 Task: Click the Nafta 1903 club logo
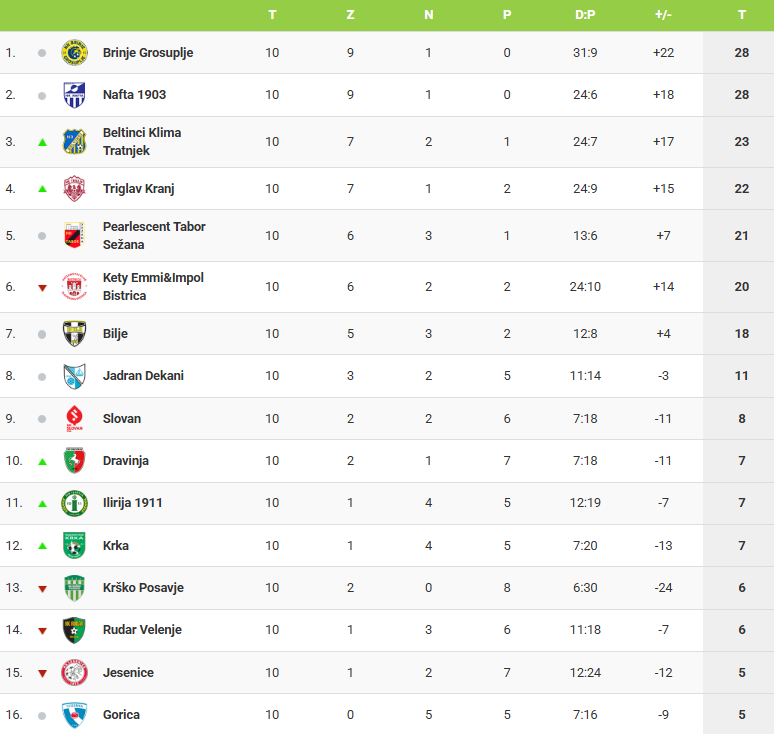pyautogui.click(x=74, y=95)
